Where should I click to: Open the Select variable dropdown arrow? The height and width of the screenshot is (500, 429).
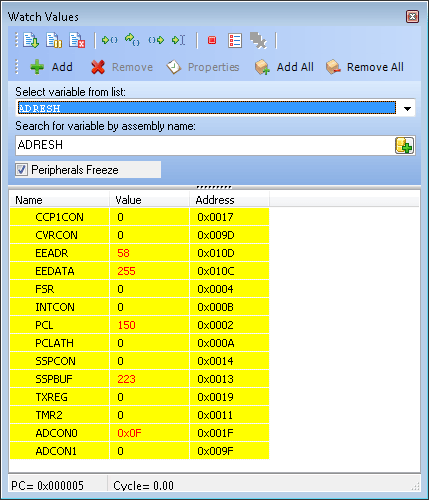[x=407, y=108]
